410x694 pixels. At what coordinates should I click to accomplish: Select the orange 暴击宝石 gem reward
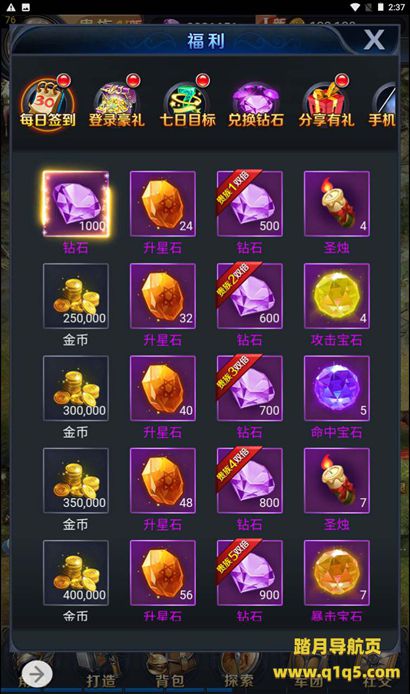337,573
